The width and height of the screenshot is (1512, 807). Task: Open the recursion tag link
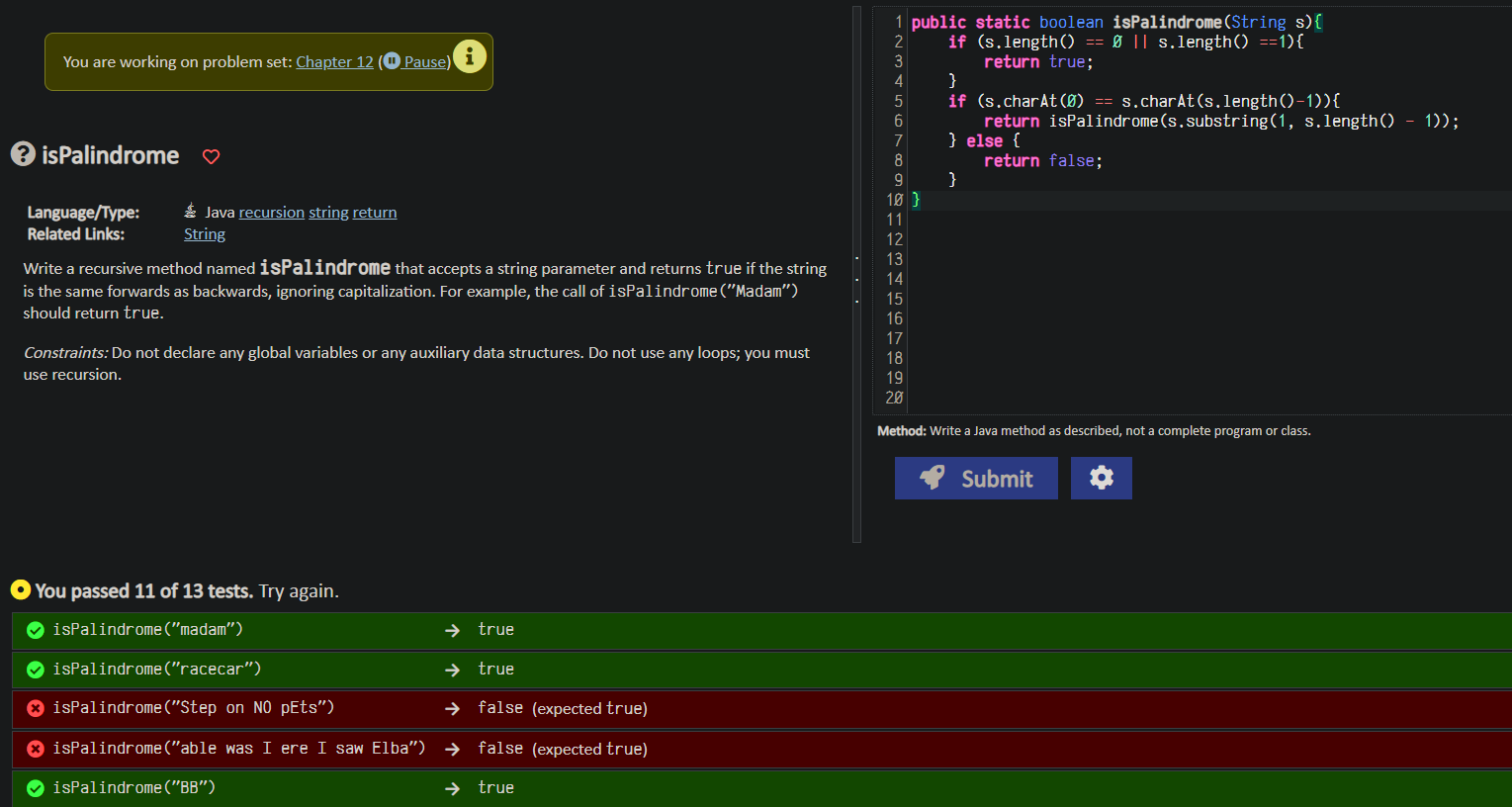click(271, 212)
